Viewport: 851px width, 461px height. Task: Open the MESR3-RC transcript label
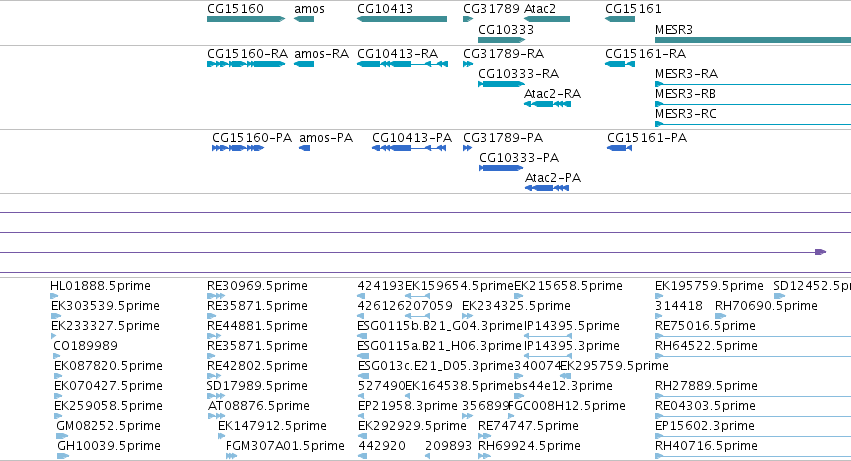pyautogui.click(x=685, y=114)
